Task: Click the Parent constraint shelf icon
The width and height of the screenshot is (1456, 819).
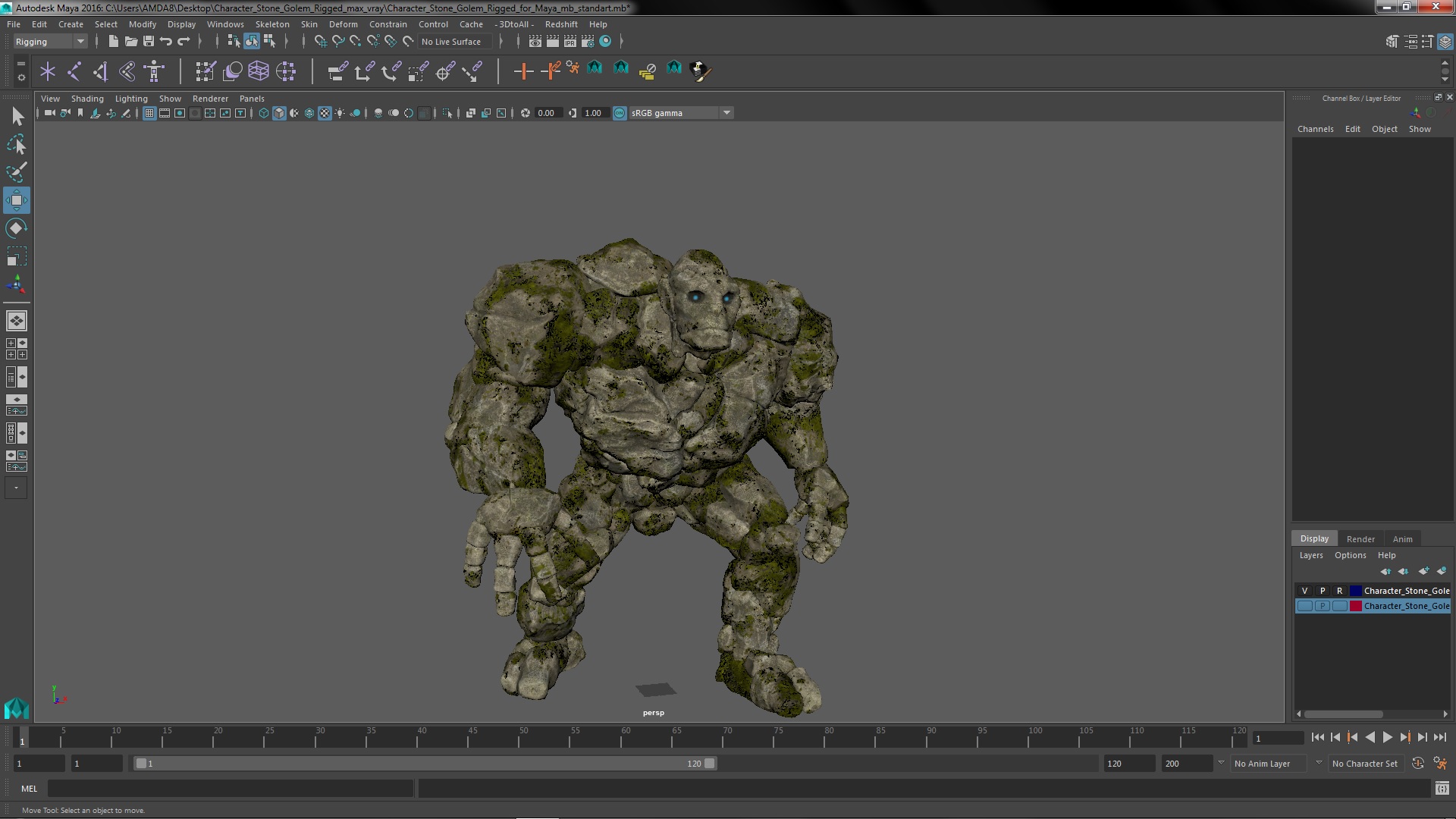Action: (x=338, y=71)
